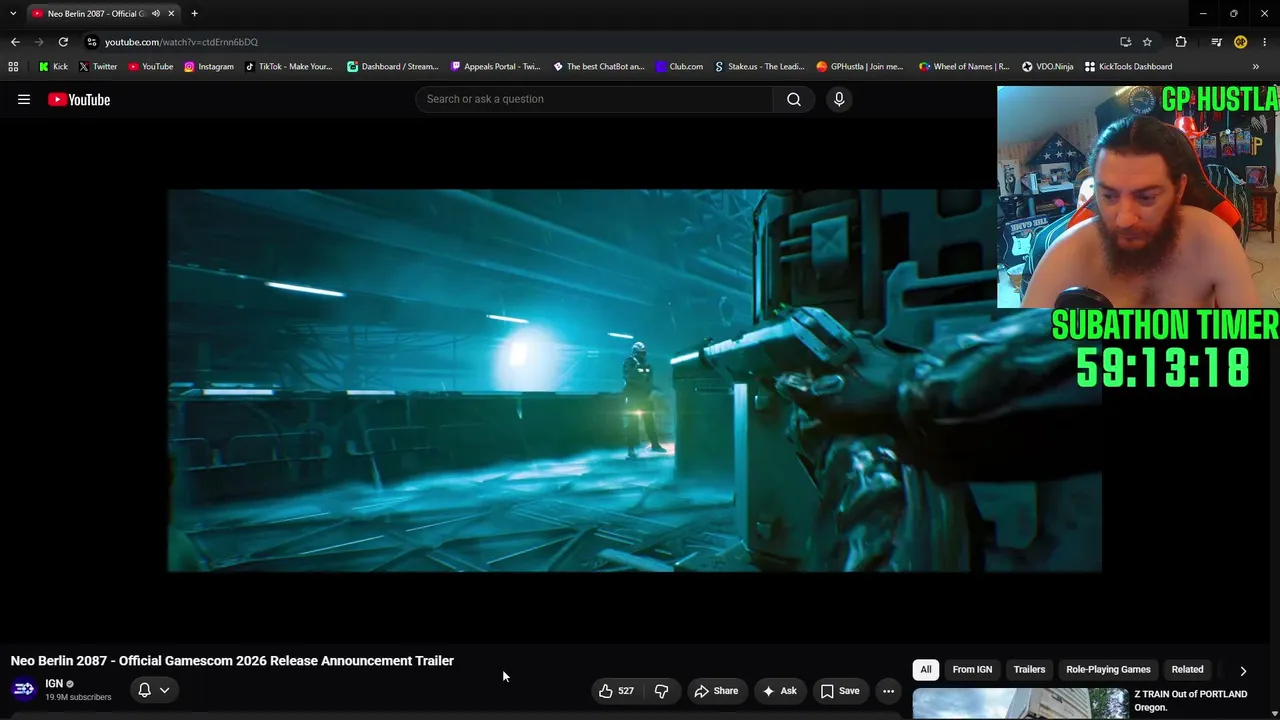Screen dimensions: 1280x720
Task: Expand the notification bell dropdown
Action: pyautogui.click(x=154, y=690)
